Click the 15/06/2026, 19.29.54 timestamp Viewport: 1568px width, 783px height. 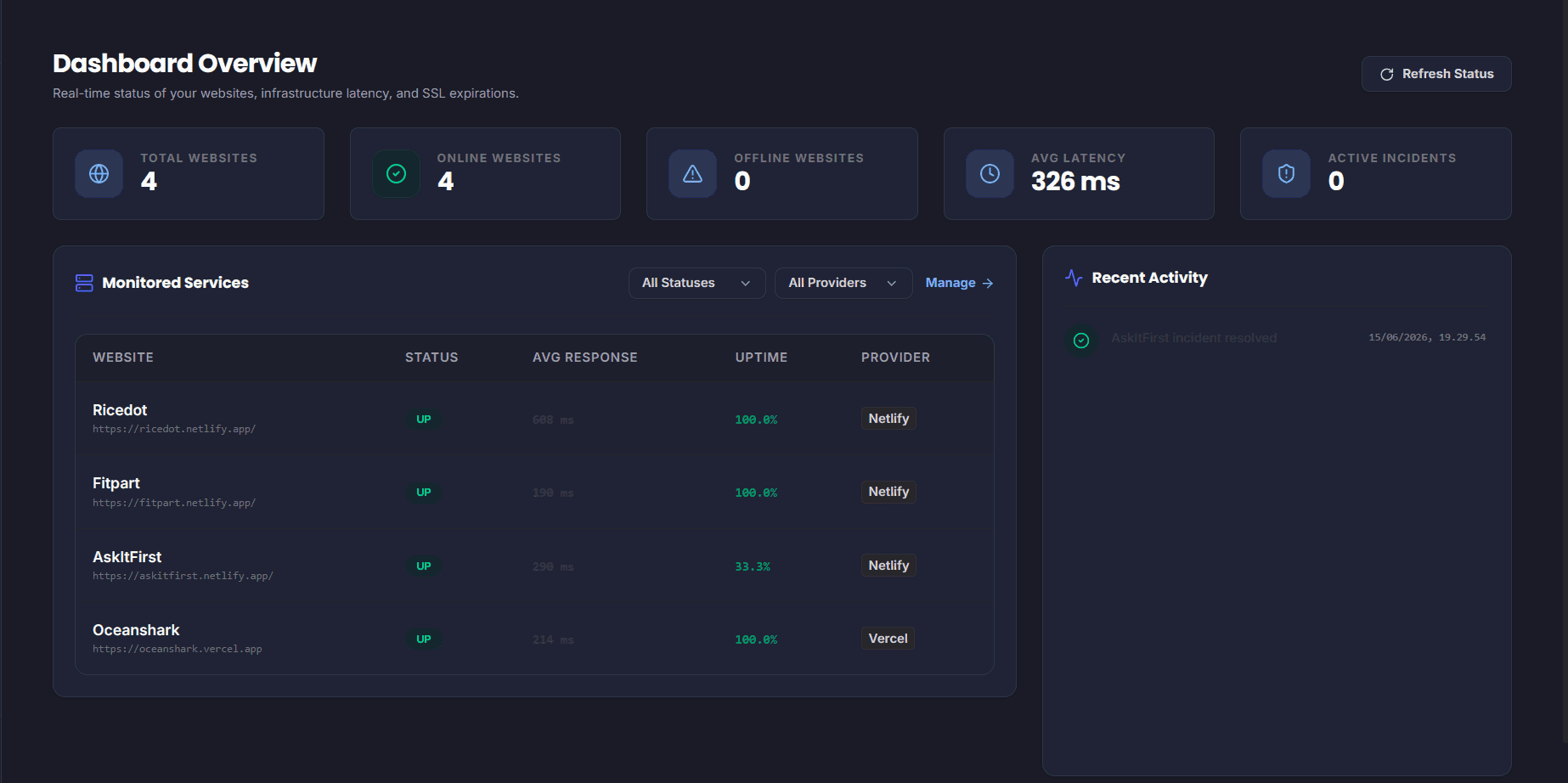(1427, 337)
